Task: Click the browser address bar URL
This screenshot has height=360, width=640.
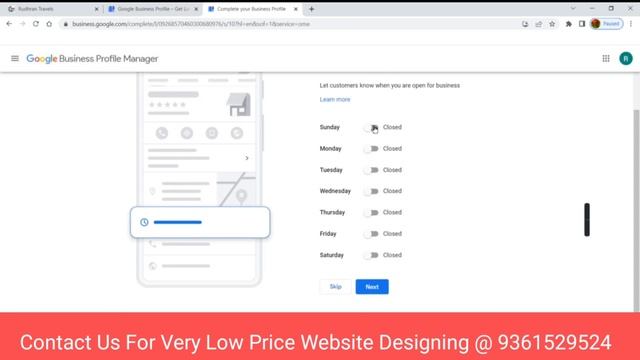Action: (x=191, y=24)
